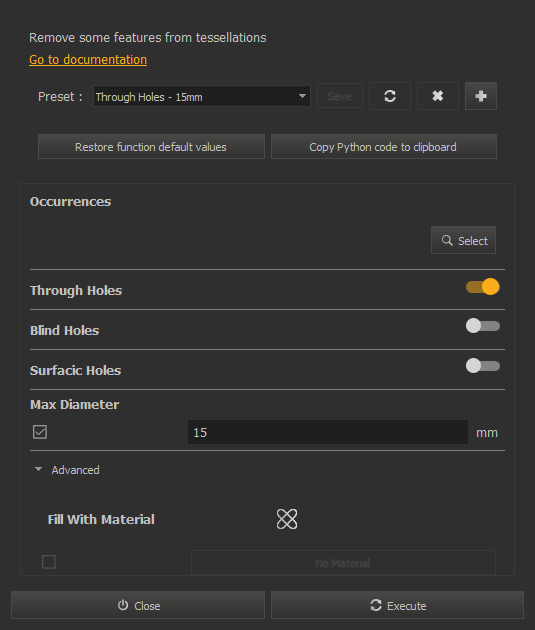Open the Go to documentation link
The width and height of the screenshot is (535, 630).
point(88,59)
